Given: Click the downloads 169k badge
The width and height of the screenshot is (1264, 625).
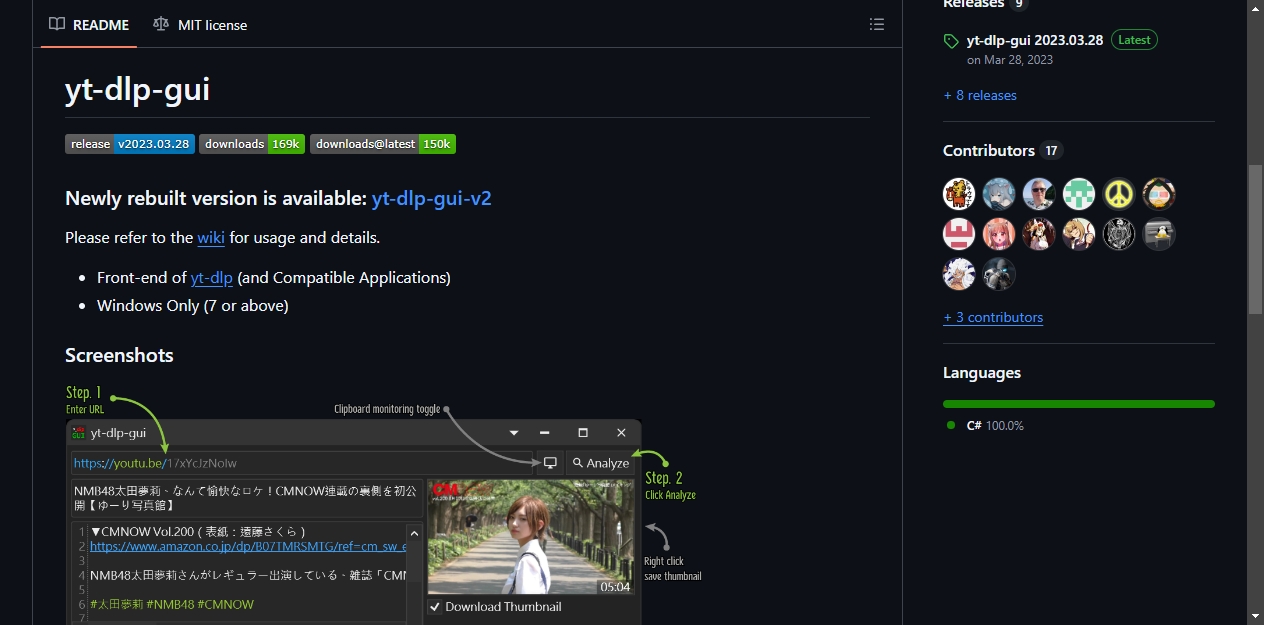Looking at the screenshot, I should (252, 144).
